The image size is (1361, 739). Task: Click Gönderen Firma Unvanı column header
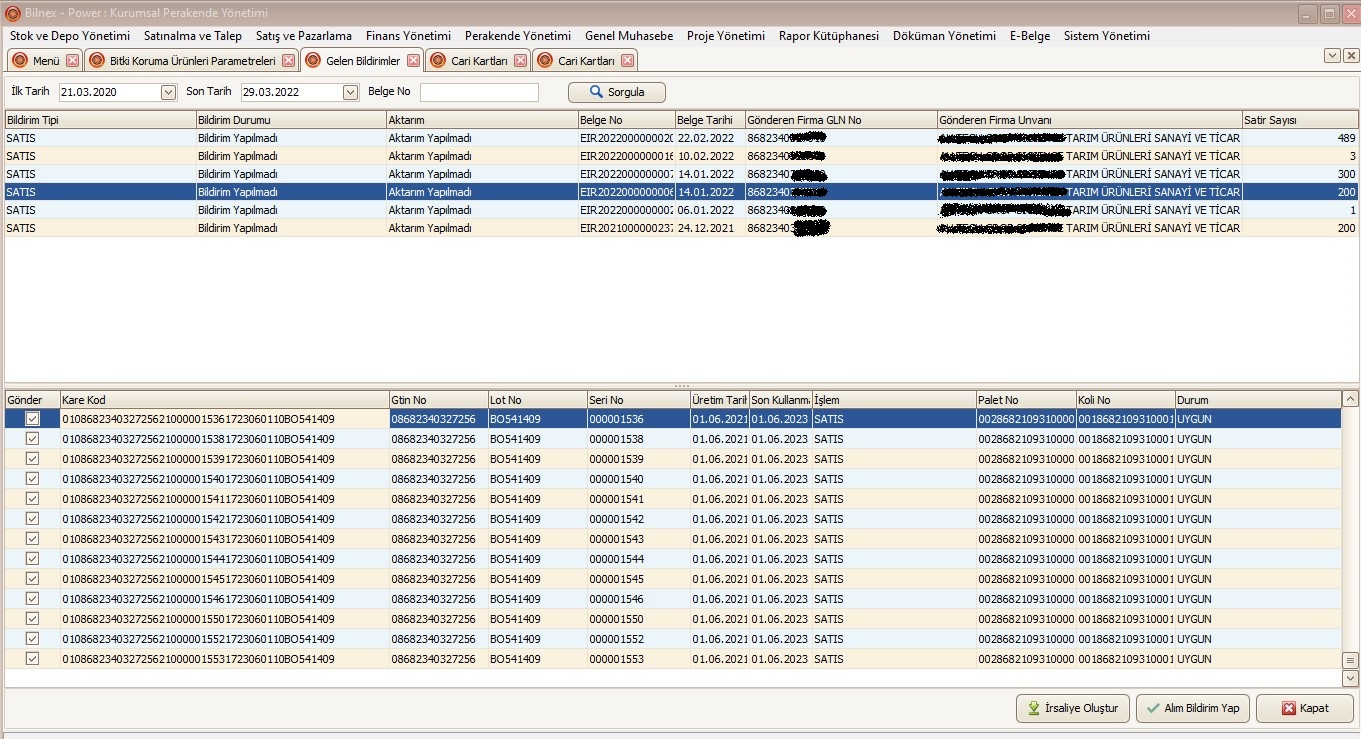(1090, 120)
